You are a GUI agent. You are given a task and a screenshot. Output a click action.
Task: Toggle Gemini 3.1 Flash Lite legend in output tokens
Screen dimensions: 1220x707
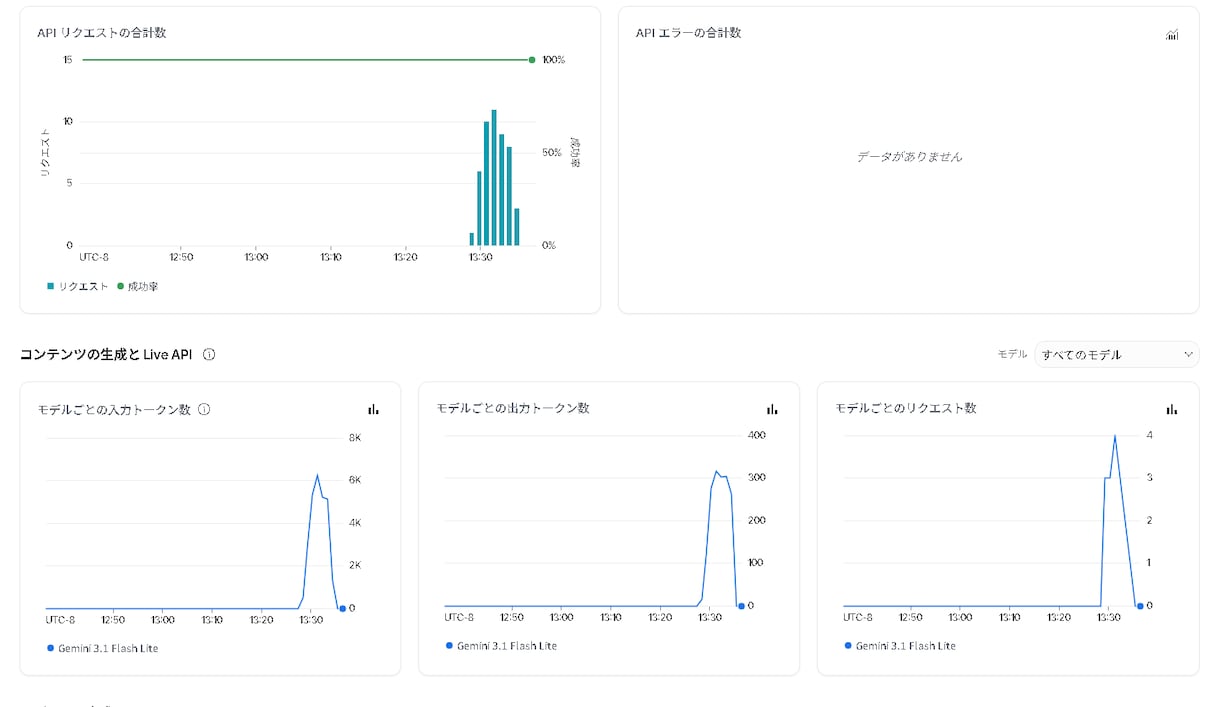click(x=501, y=646)
